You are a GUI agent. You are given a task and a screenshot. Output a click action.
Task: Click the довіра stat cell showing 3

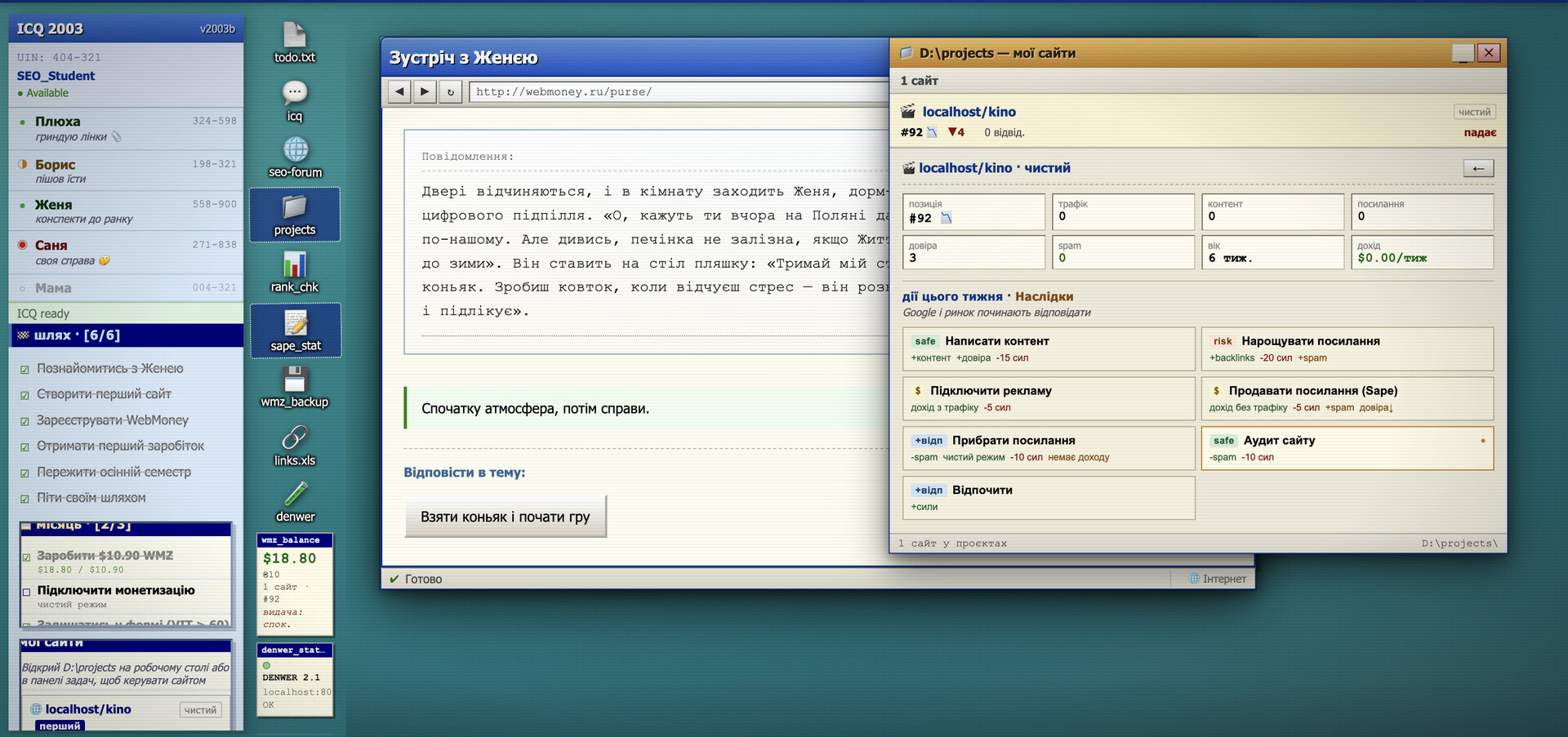pyautogui.click(x=973, y=252)
